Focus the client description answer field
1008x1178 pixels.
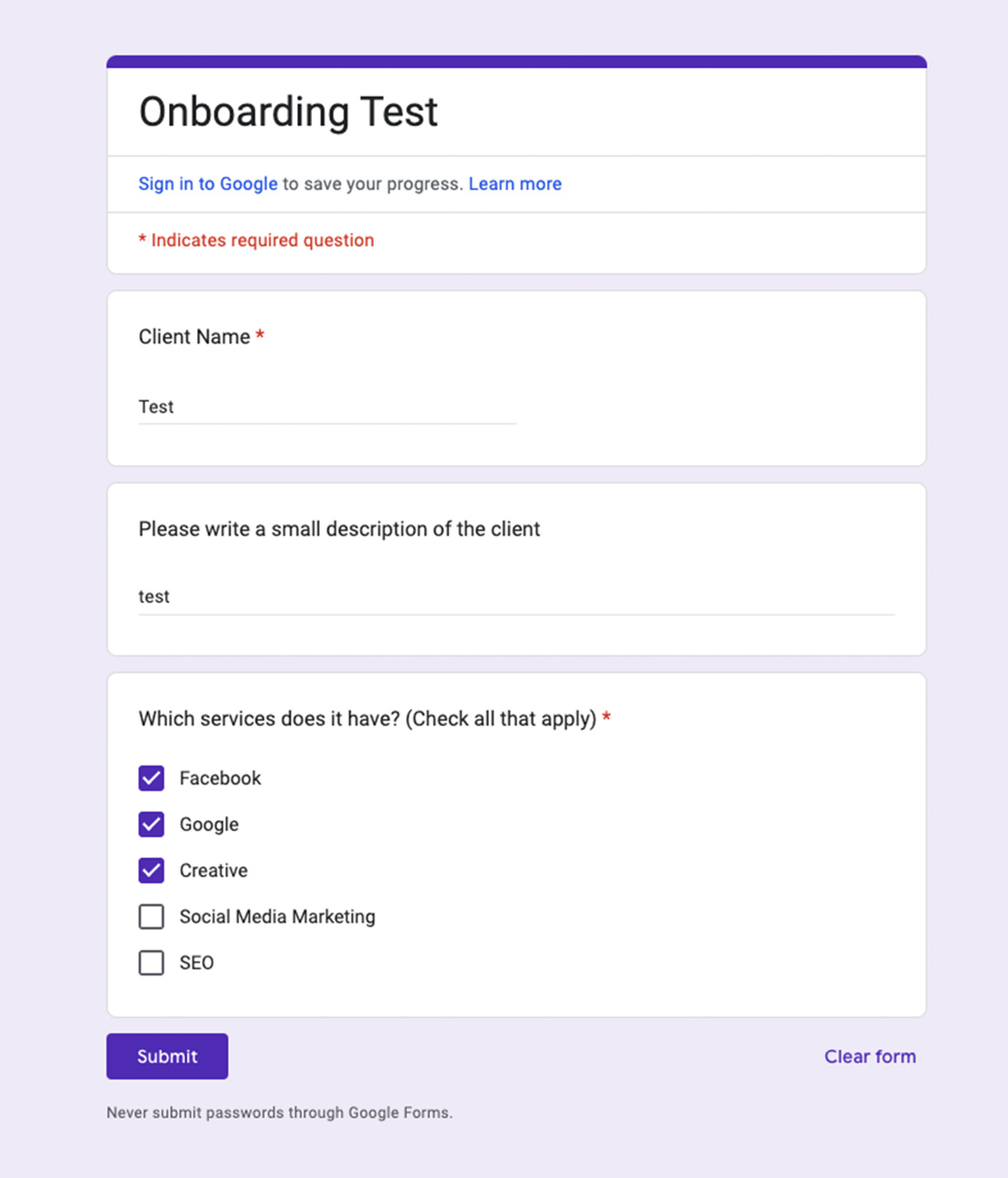click(x=516, y=597)
